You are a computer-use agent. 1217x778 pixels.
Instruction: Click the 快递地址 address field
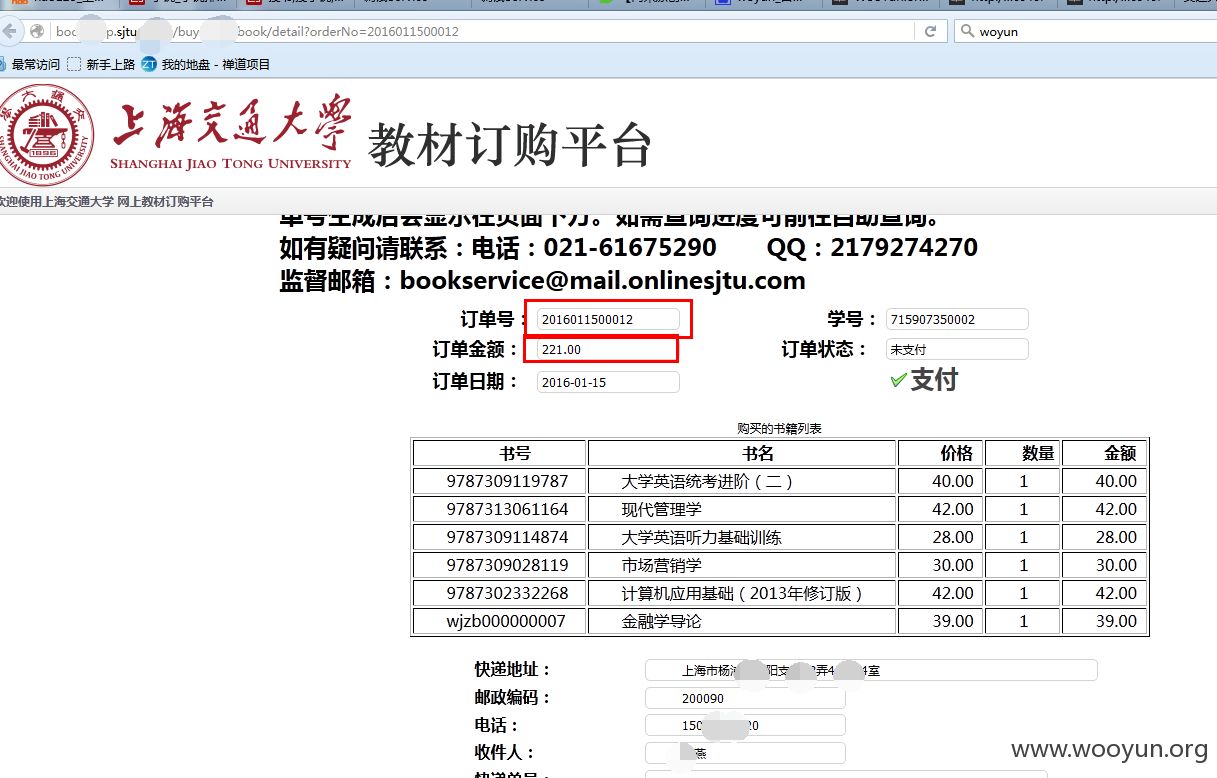871,670
